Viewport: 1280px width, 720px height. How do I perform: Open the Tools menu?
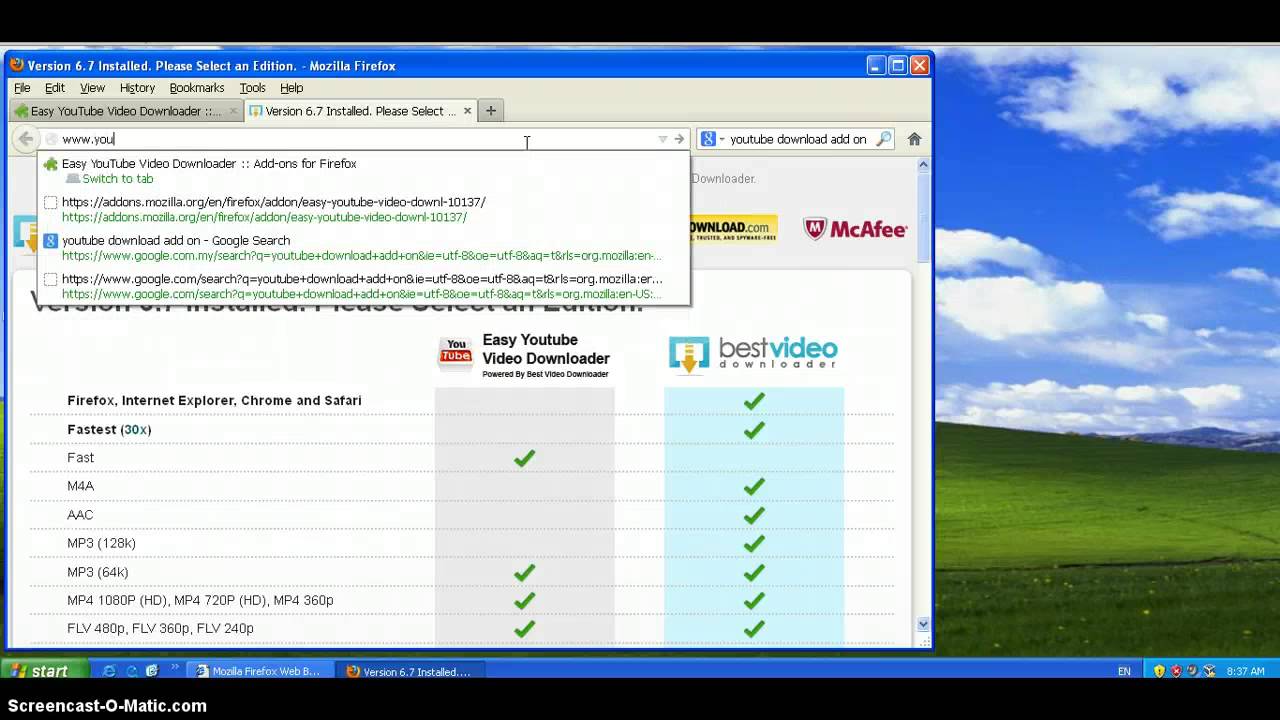(x=252, y=88)
